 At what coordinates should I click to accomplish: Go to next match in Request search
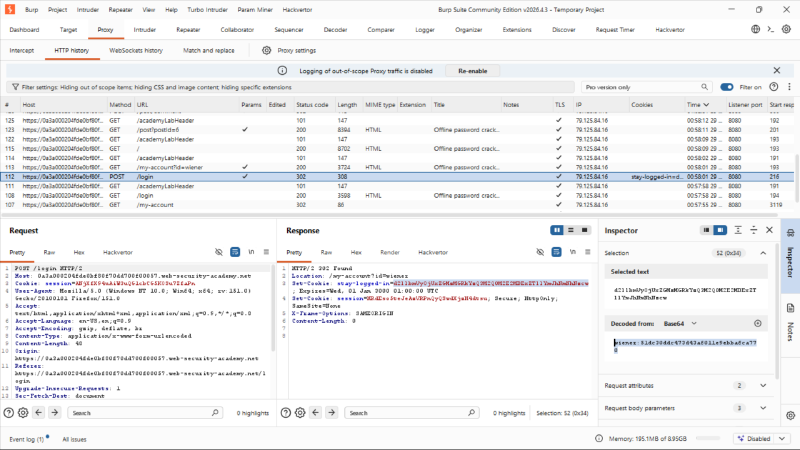click(55, 412)
